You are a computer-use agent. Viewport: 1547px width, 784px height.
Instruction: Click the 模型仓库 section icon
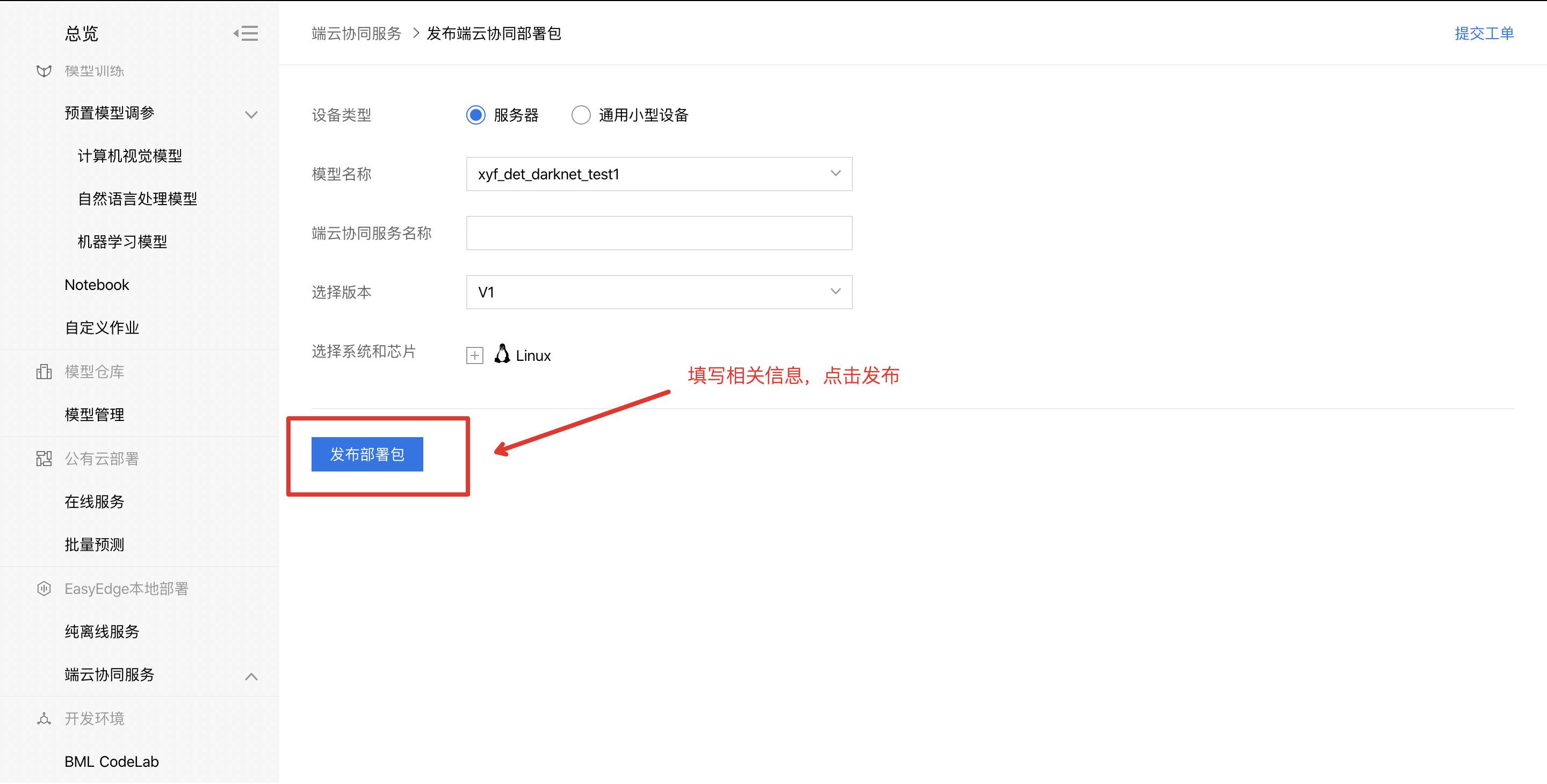tap(44, 372)
